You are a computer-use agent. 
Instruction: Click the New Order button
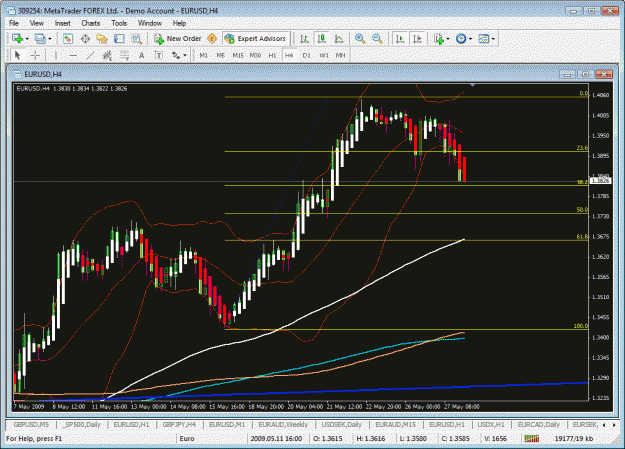point(178,39)
